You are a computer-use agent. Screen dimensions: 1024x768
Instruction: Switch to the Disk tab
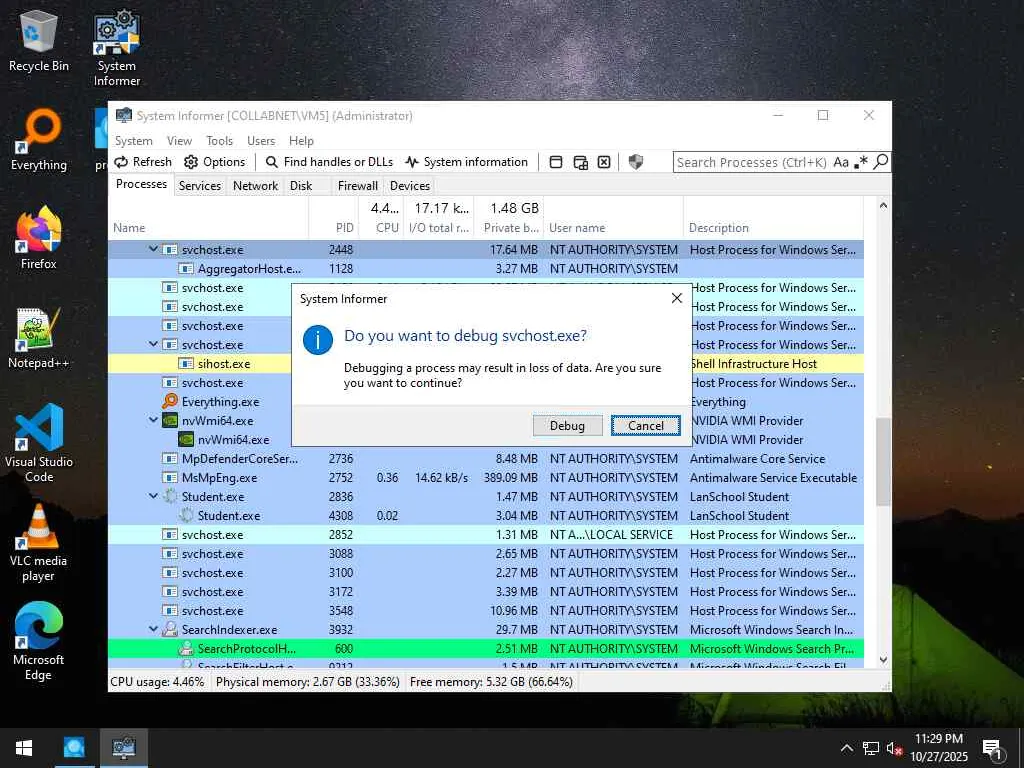coord(301,185)
